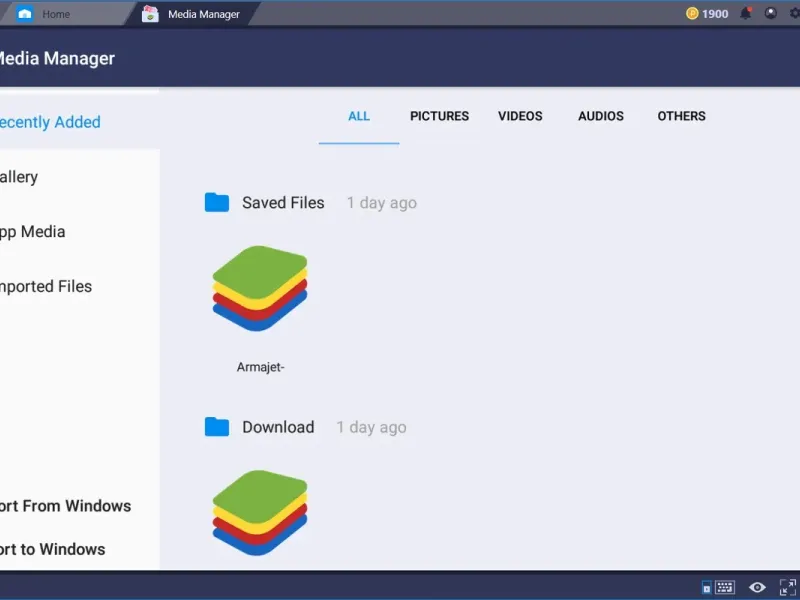Select the OTHERS filter tab
Image resolution: width=800 pixels, height=600 pixels.
[x=681, y=116]
